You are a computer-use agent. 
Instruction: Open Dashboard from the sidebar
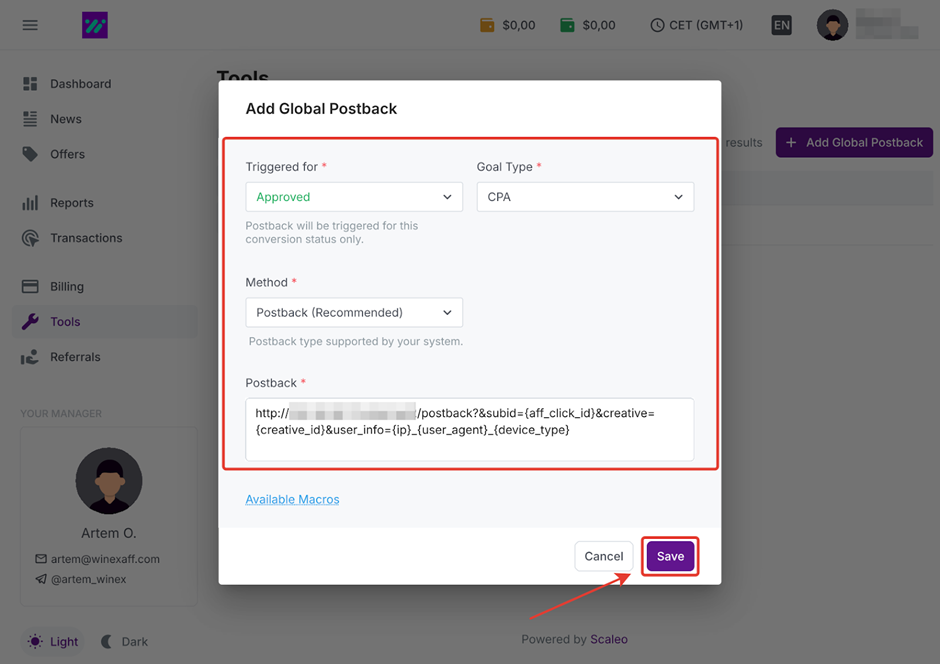(80, 84)
